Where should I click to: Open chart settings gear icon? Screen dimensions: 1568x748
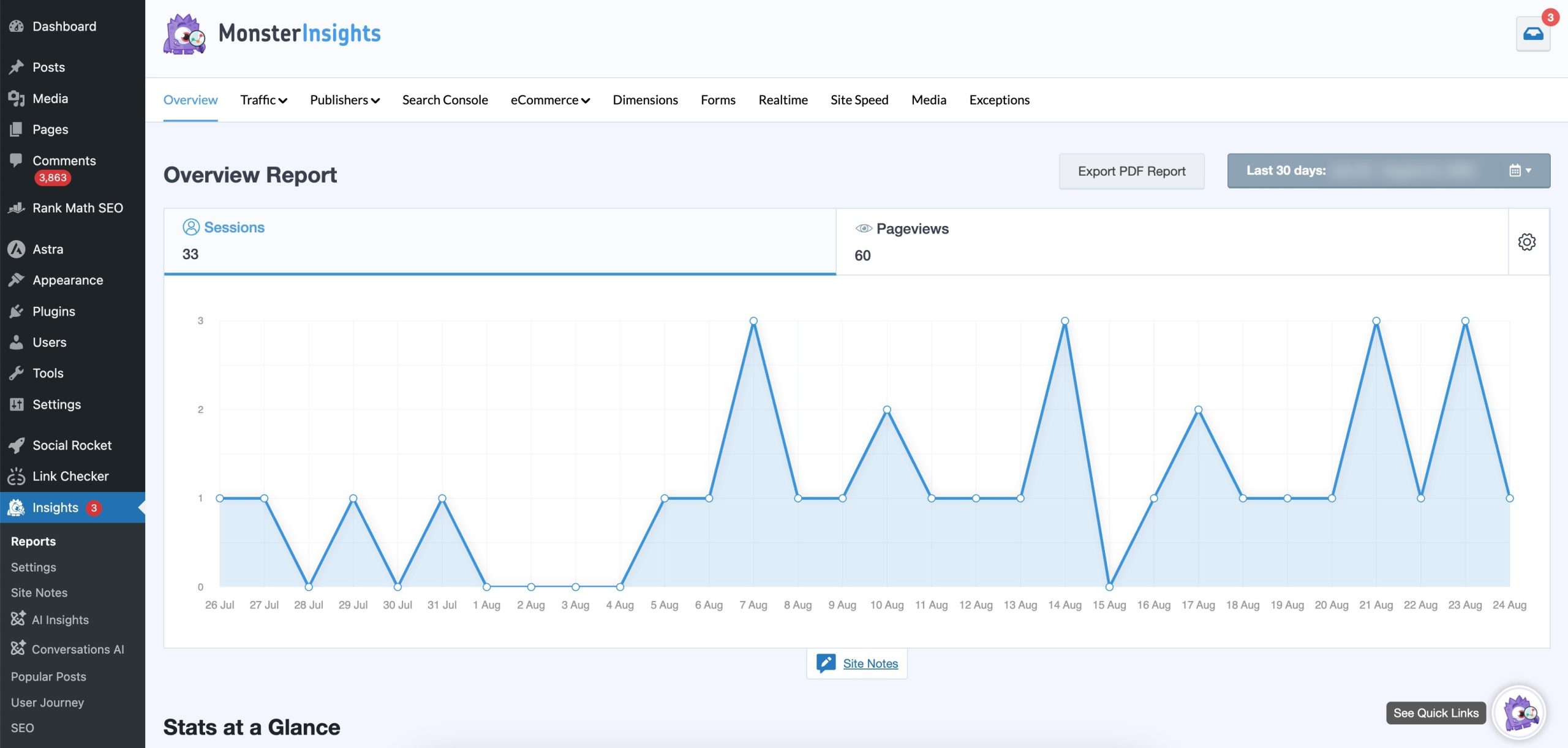tap(1526, 242)
